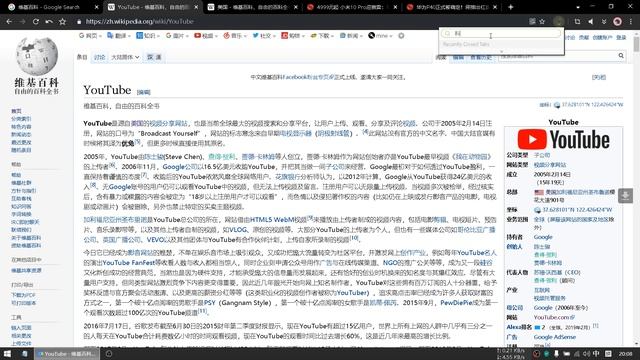Select the 条目 article tab
This screenshot has width=640, height=360.
[x=82, y=57]
